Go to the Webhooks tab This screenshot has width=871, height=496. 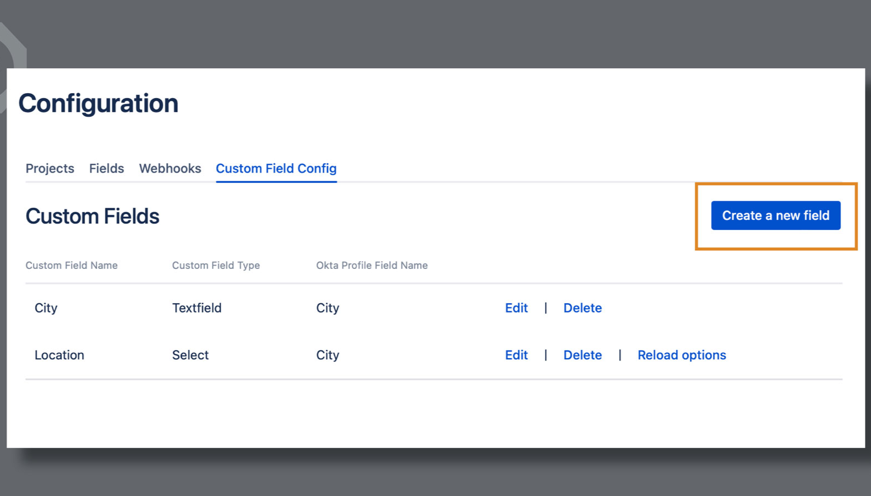[x=170, y=168]
